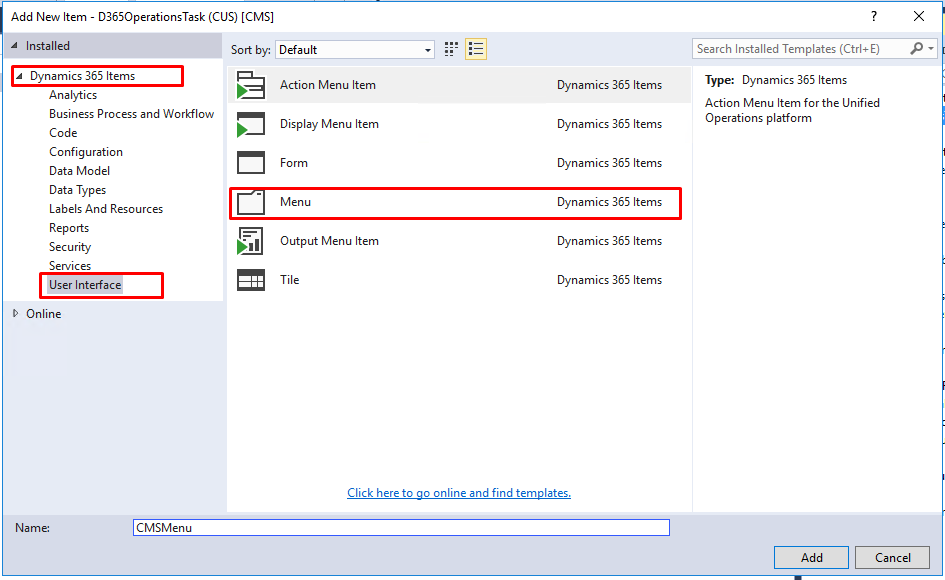Select Labels And Resources category
945x580 pixels.
pos(106,209)
